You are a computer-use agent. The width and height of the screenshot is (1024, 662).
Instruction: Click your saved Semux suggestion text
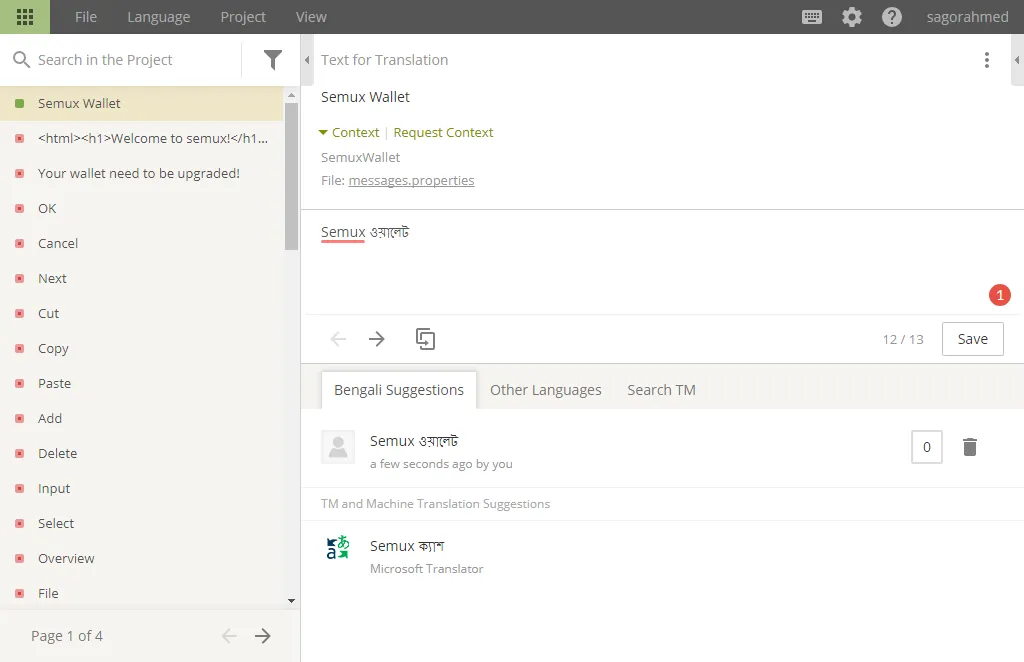(x=414, y=441)
